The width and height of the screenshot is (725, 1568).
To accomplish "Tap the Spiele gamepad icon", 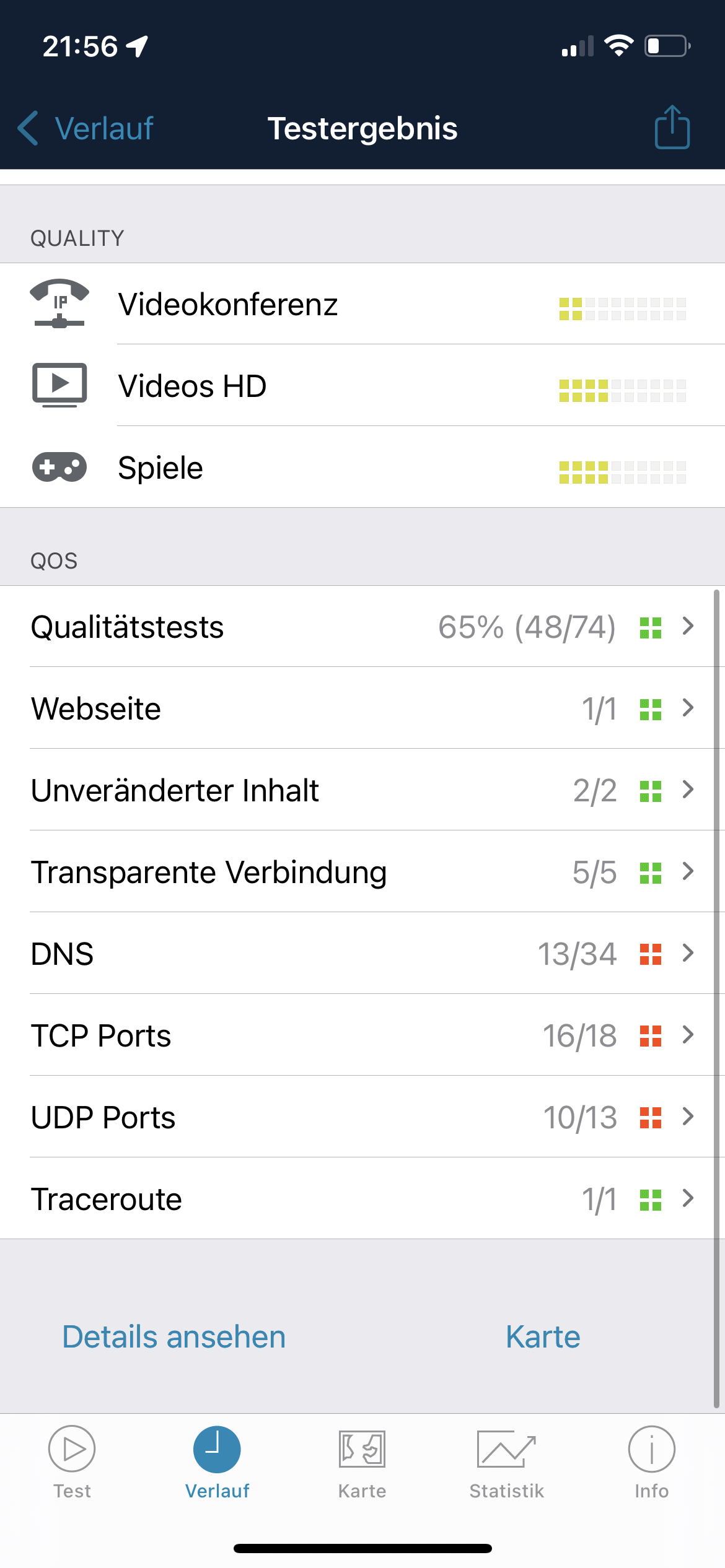I will [x=59, y=467].
